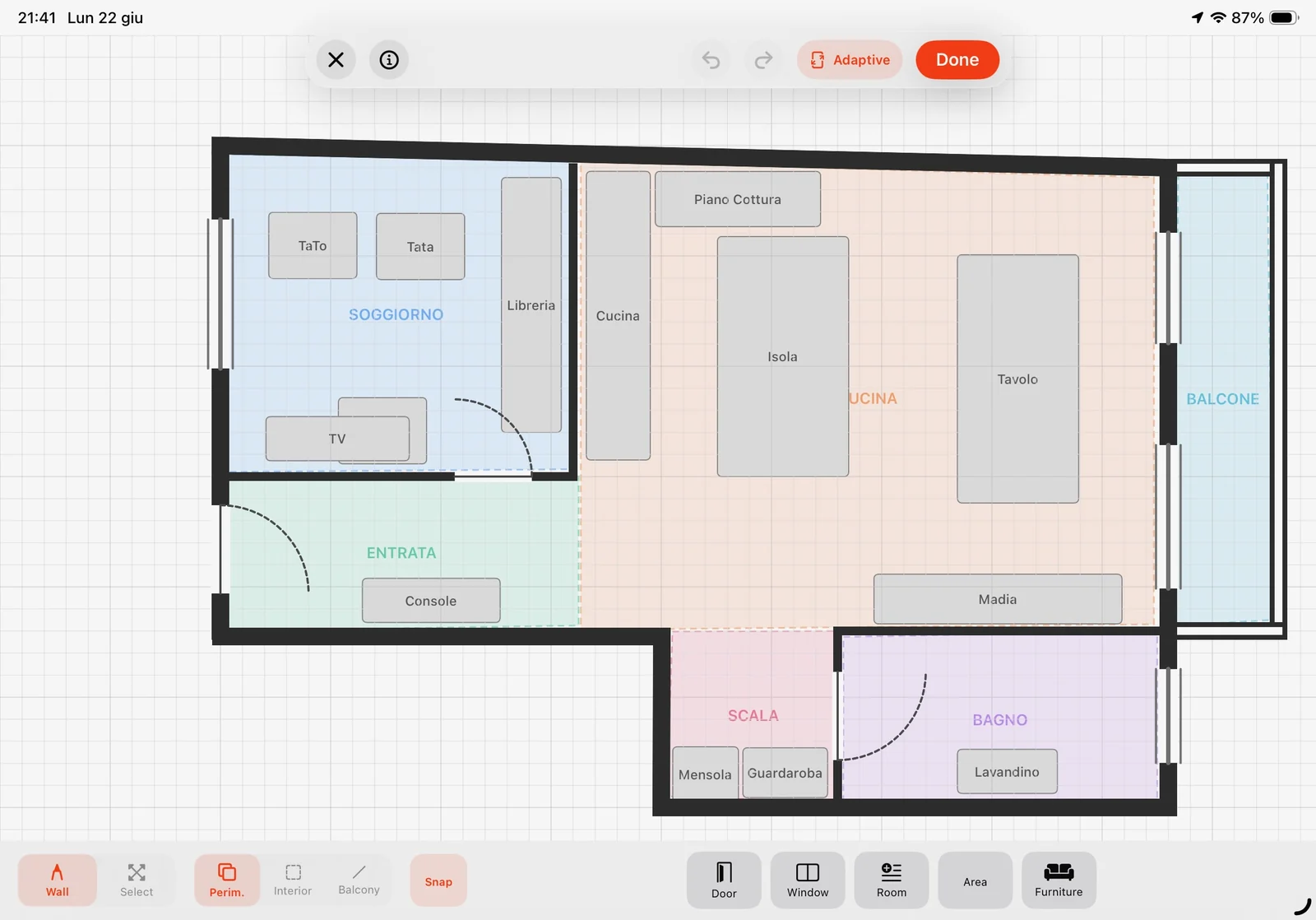Redo the last action
Image resolution: width=1316 pixels, height=920 pixels.
763,60
